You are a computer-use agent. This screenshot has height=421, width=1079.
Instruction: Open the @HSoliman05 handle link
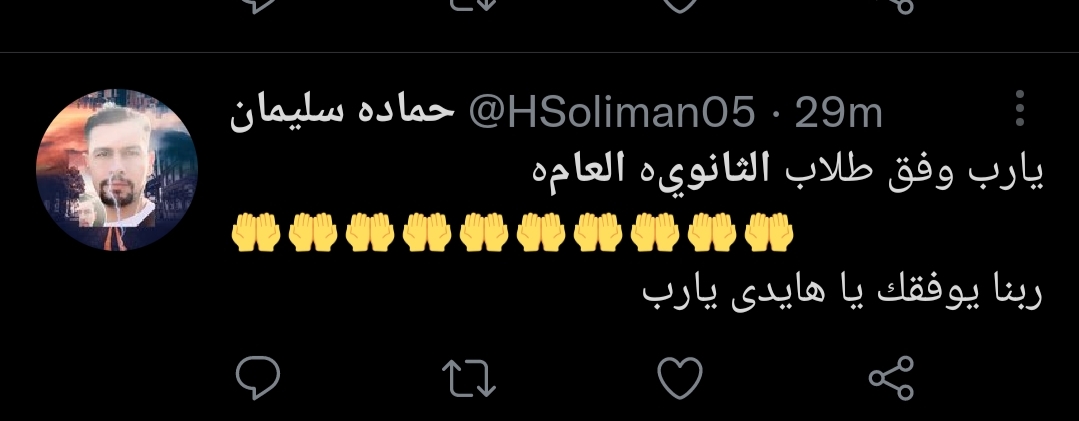point(612,113)
